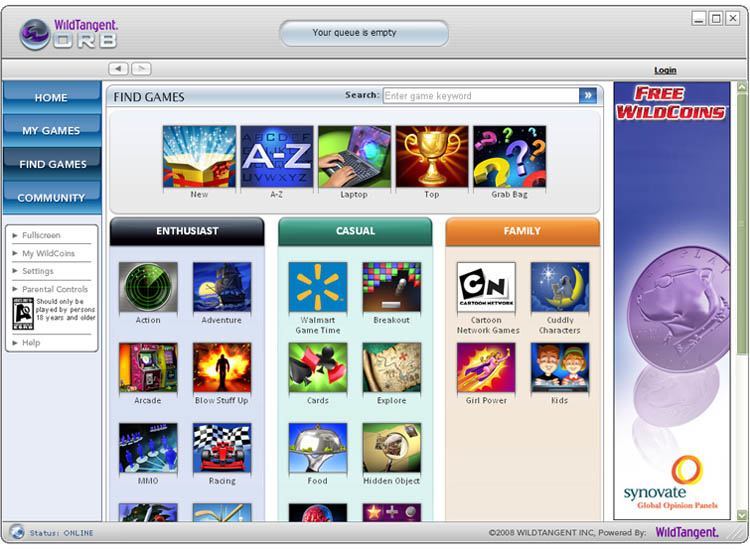Open Cartoon Network Games icon
This screenshot has width=750, height=550.
tap(487, 288)
